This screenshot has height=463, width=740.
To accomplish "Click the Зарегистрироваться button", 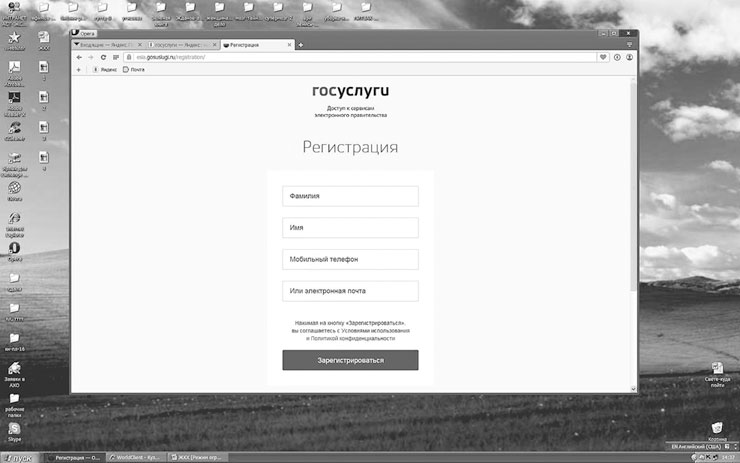I will point(350,360).
